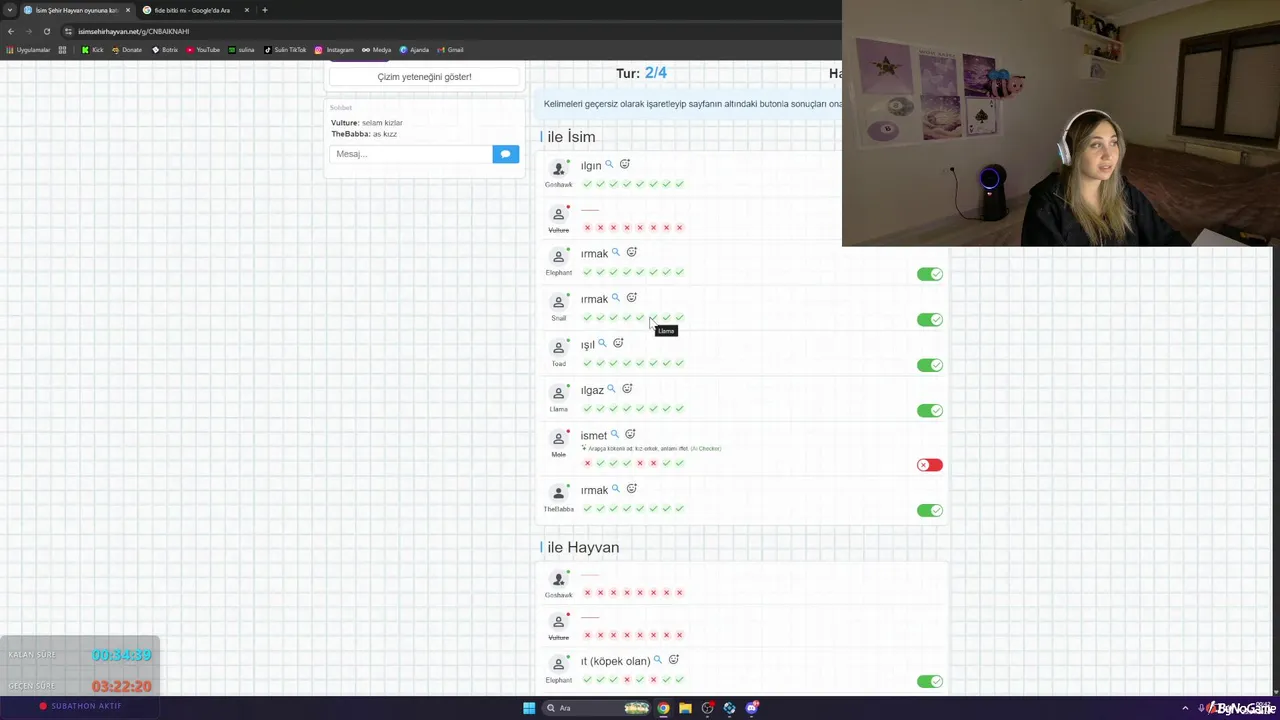Look up the word ışıl via magnifier
Image resolution: width=1280 pixels, height=720 pixels.
[602, 344]
